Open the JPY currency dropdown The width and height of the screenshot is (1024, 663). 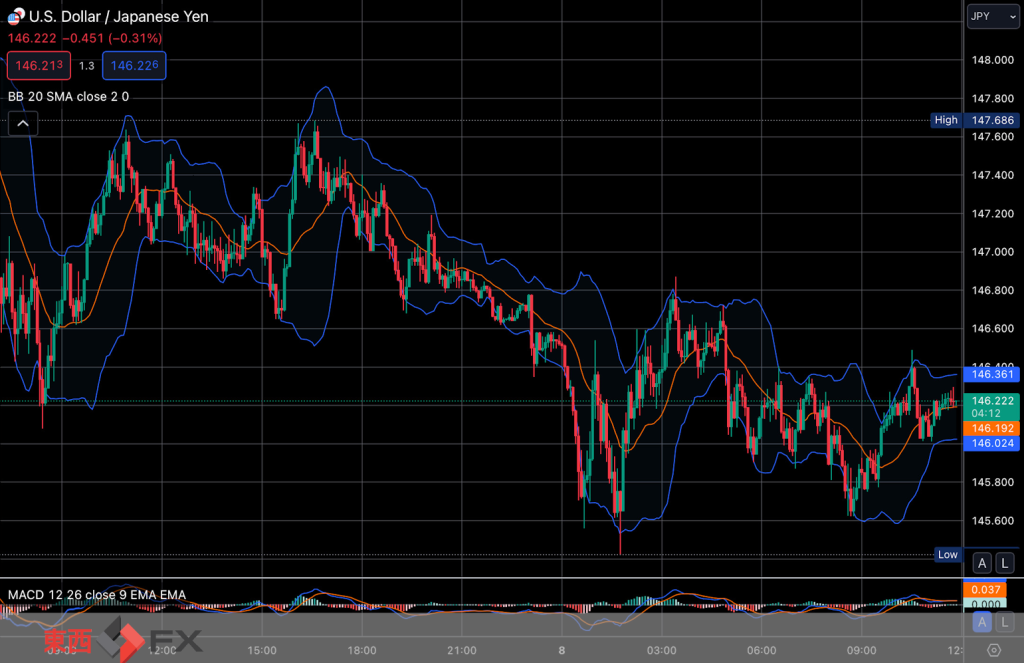point(993,16)
